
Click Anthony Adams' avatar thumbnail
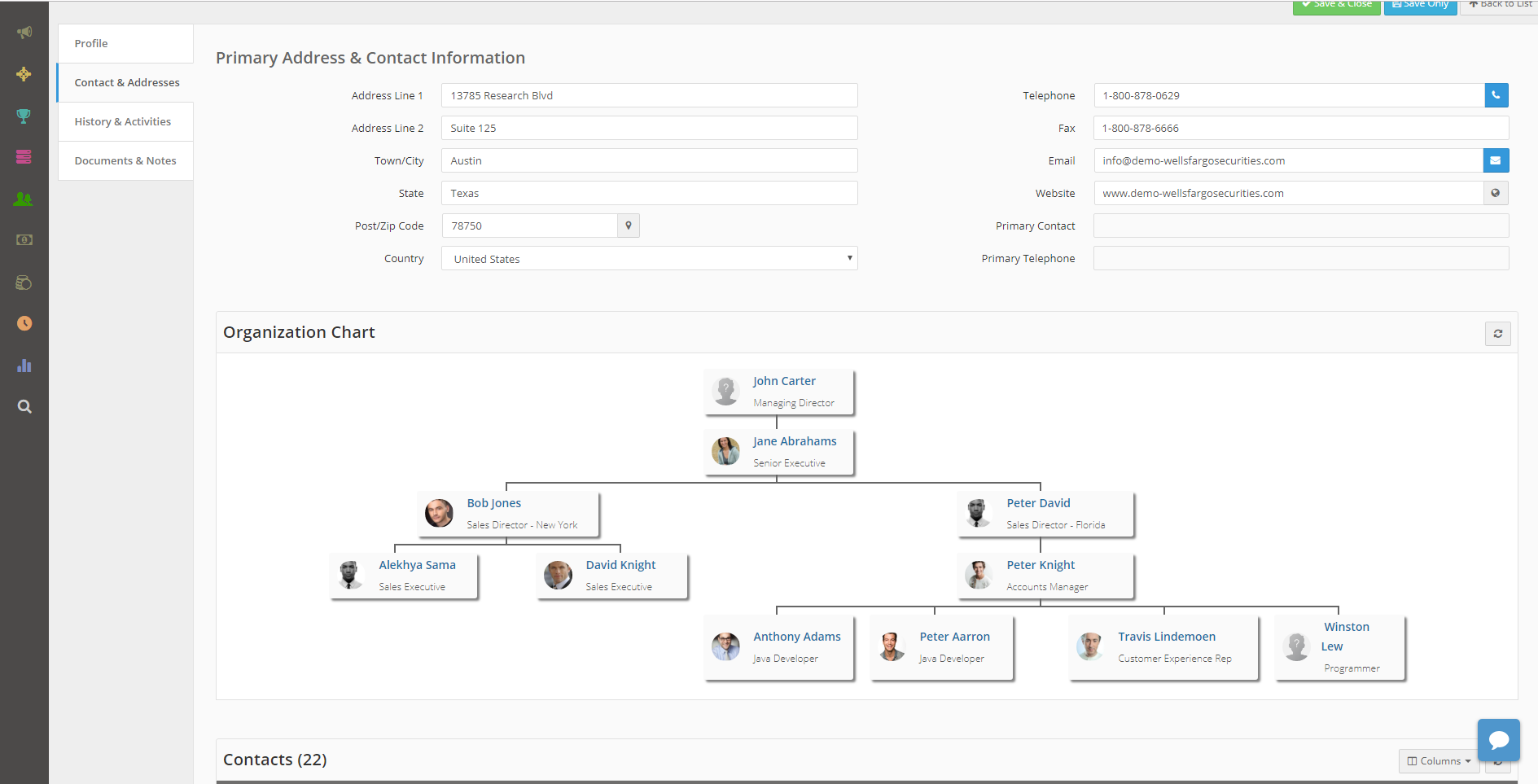pyautogui.click(x=725, y=646)
